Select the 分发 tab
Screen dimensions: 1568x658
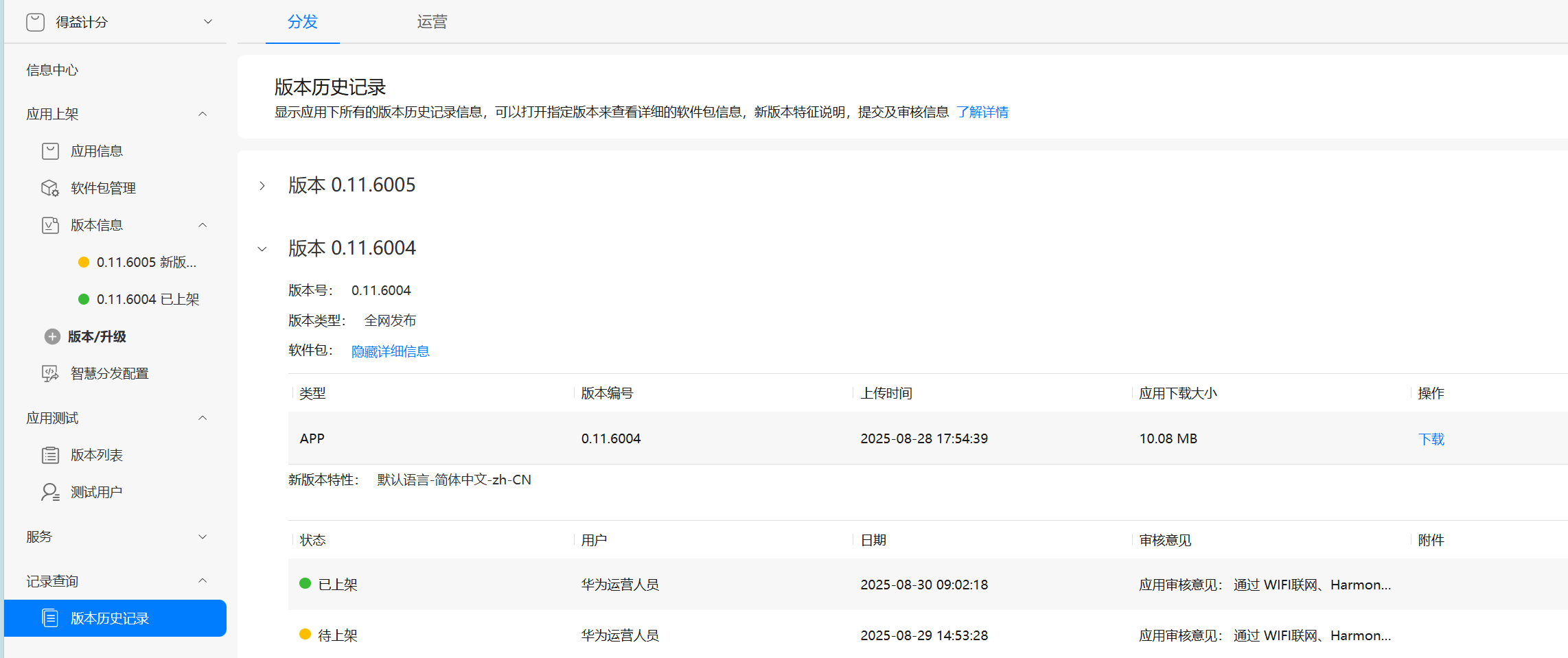pyautogui.click(x=303, y=22)
